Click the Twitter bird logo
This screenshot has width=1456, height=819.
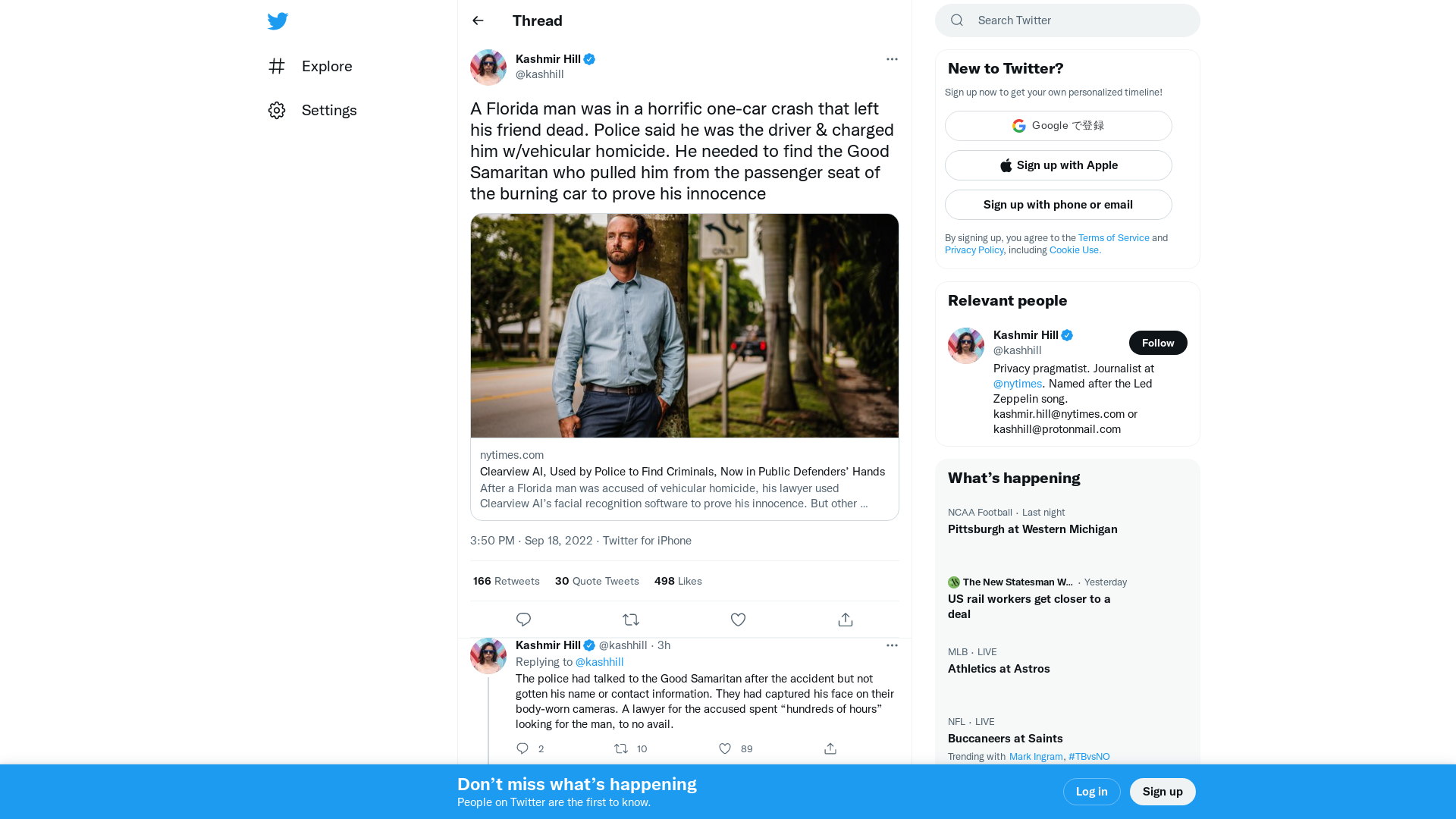278,21
